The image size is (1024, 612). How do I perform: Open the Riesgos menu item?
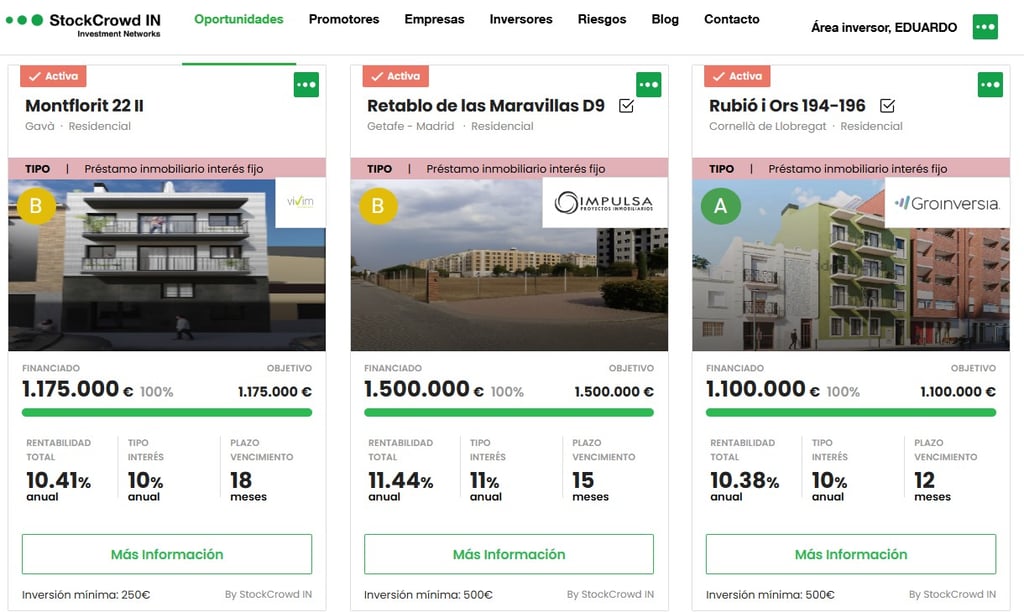(601, 19)
